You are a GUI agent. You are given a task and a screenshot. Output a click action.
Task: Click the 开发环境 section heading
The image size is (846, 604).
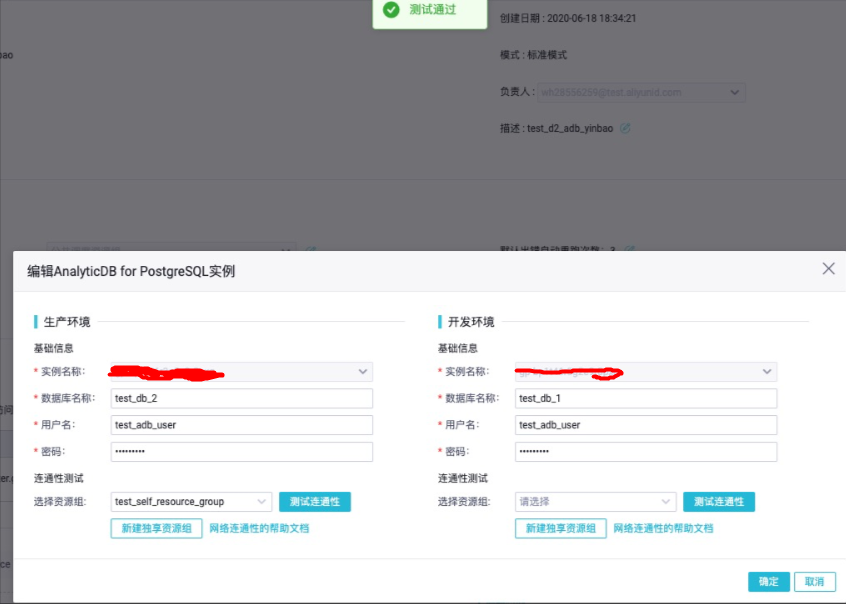tap(471, 322)
